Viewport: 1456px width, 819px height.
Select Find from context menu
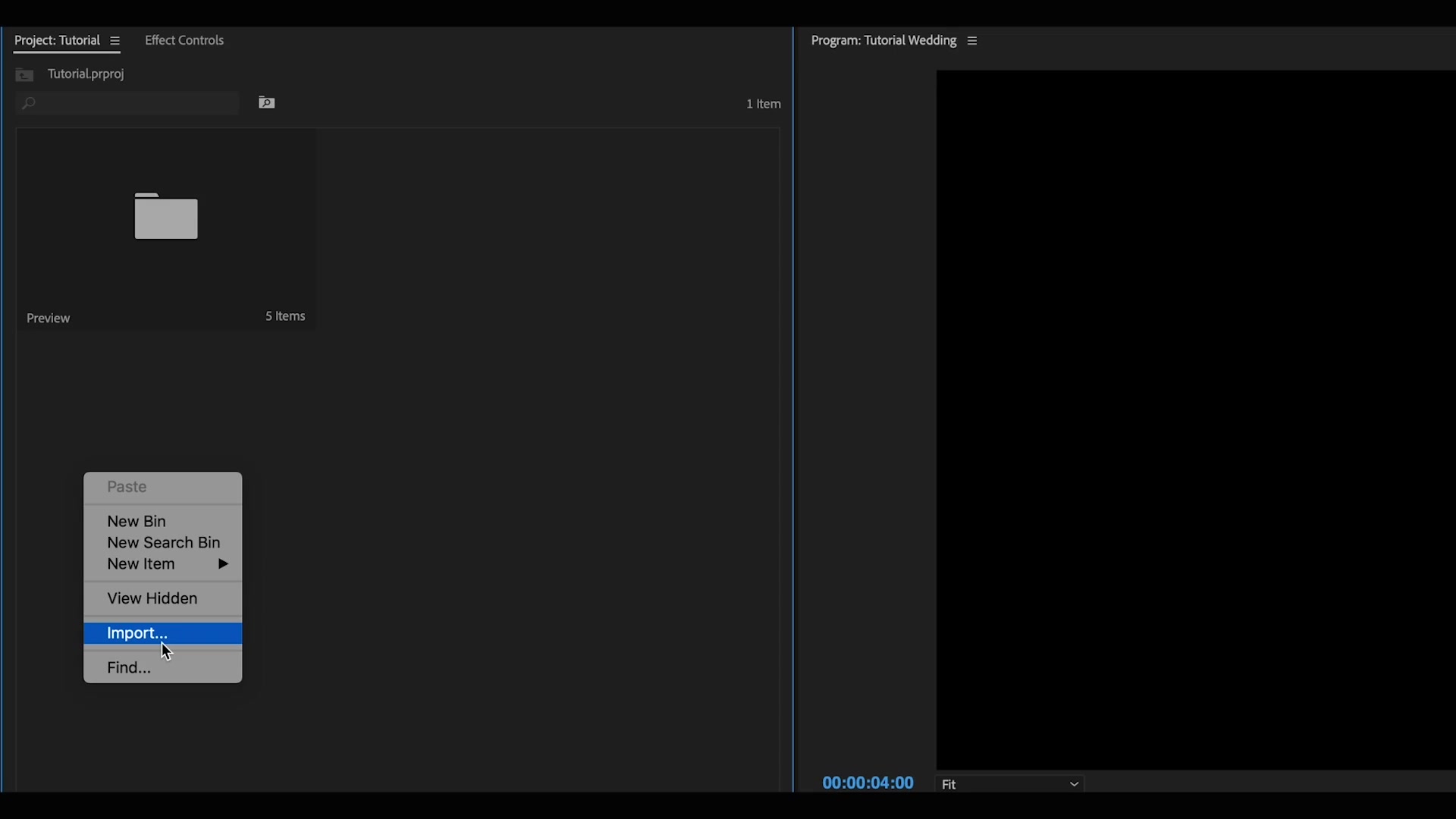pyautogui.click(x=128, y=667)
